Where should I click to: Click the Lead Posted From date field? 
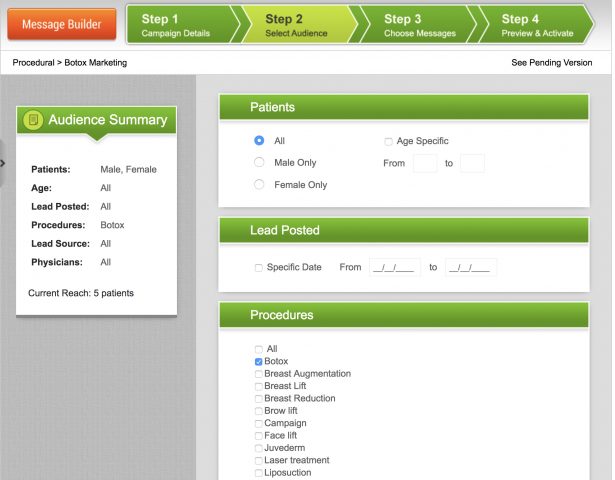click(x=394, y=267)
